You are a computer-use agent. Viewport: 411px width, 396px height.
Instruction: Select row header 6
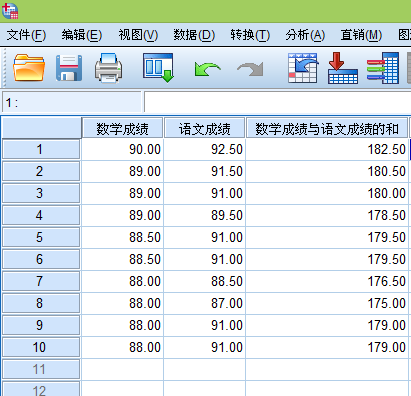pos(41,259)
